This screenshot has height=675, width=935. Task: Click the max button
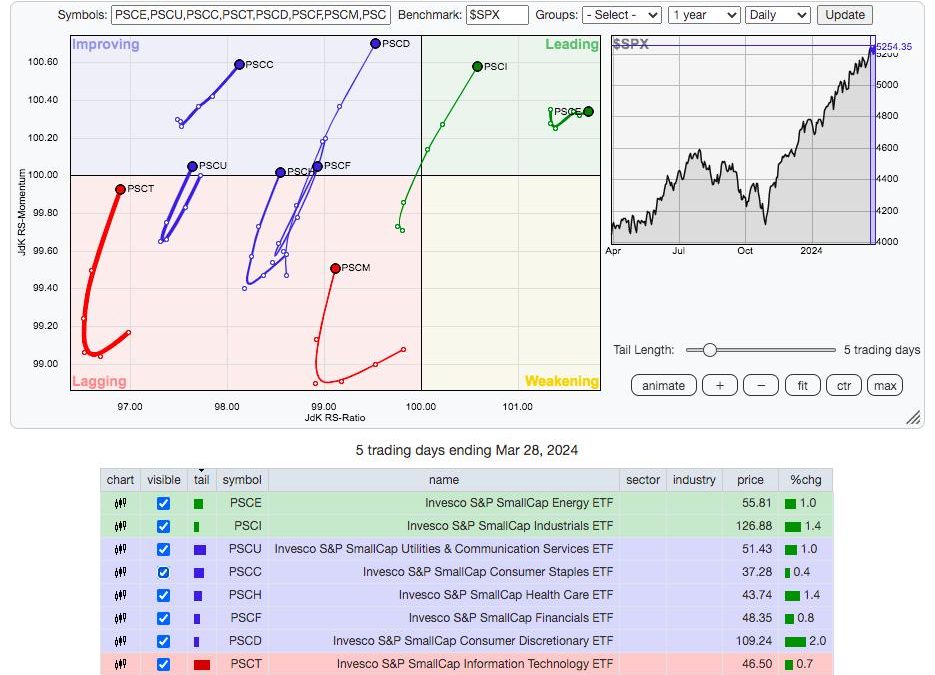tap(885, 386)
